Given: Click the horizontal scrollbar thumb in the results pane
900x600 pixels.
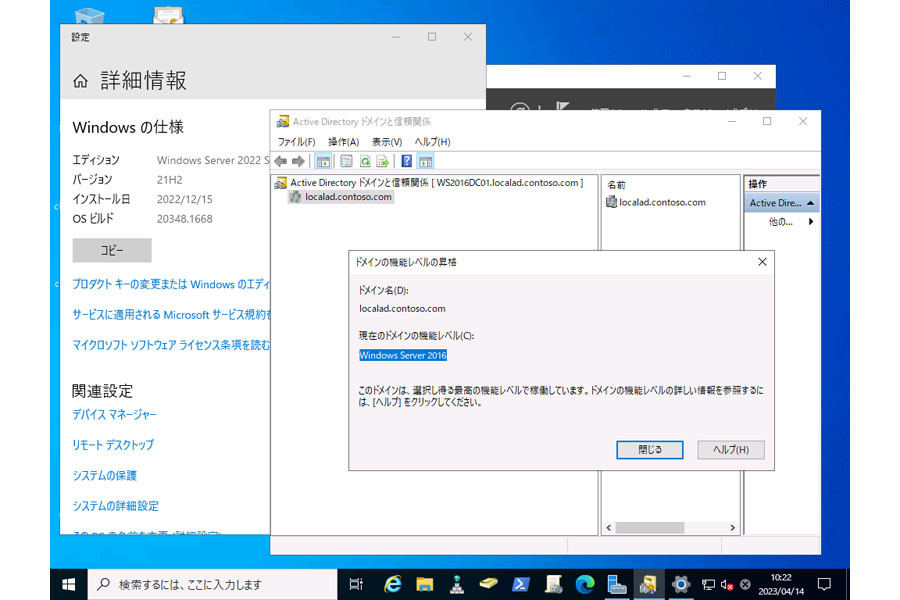Looking at the screenshot, I should [x=650, y=528].
